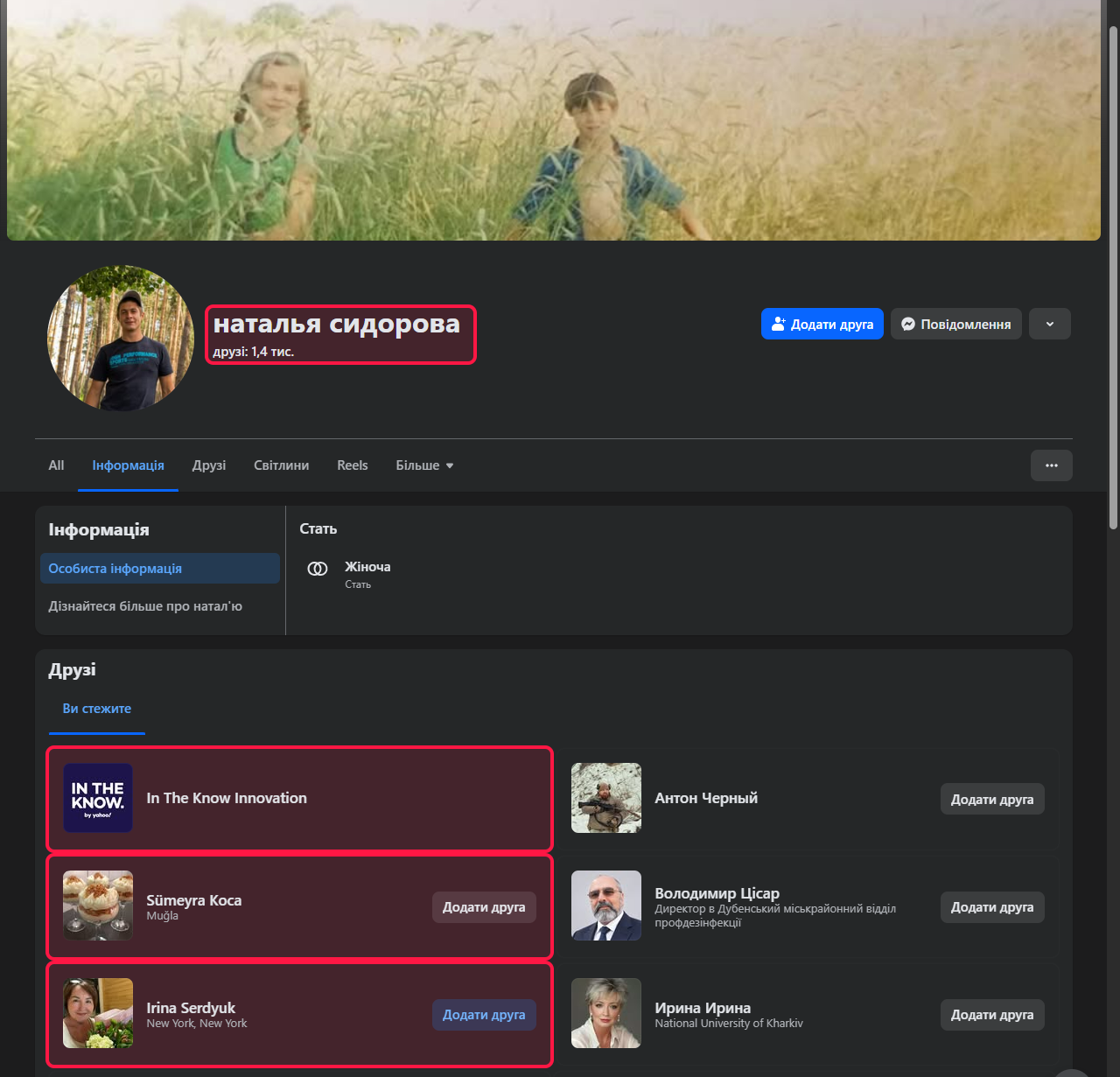
Task: Click the Ирина Ирина name link
Action: tap(703, 1008)
